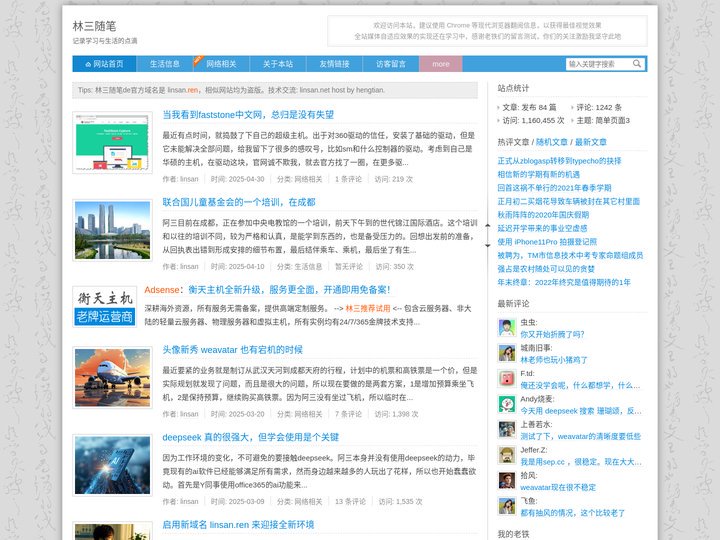Viewport: 720px width, 540px height.
Task: Open comment 测试了下，weavatar的清晰度要低些
Action: (580, 436)
